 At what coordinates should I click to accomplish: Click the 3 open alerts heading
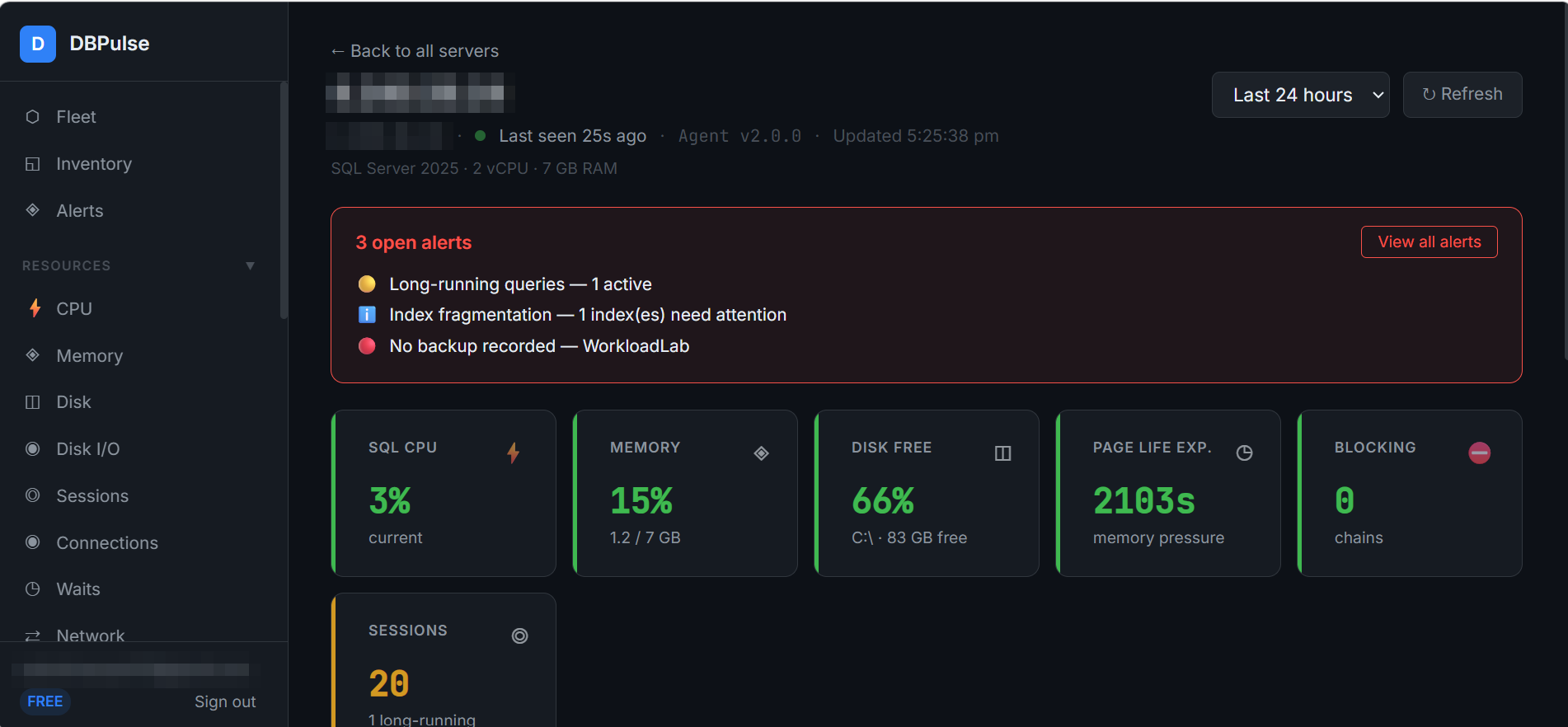pos(414,242)
